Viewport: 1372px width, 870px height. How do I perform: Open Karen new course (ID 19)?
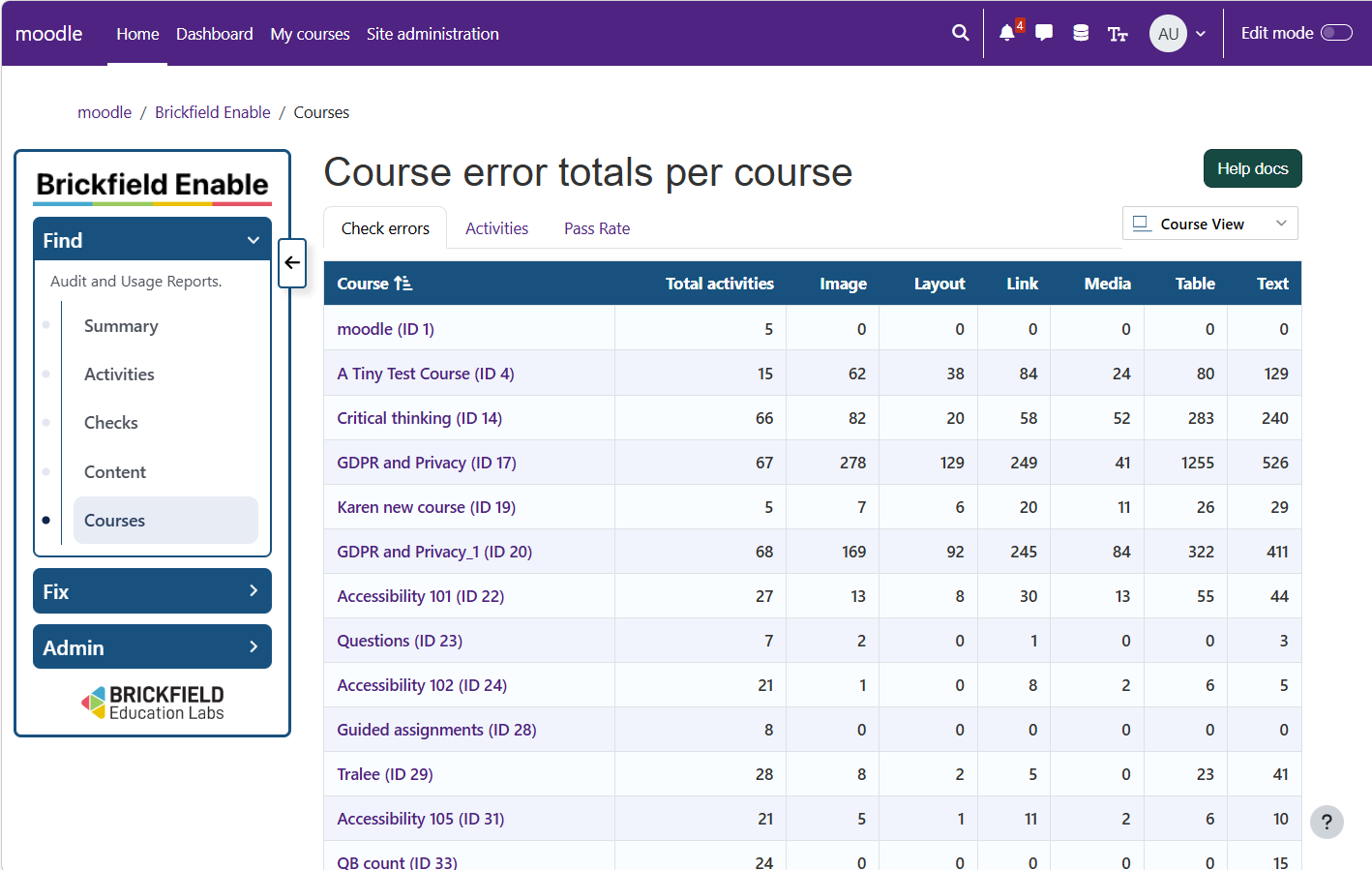426,507
